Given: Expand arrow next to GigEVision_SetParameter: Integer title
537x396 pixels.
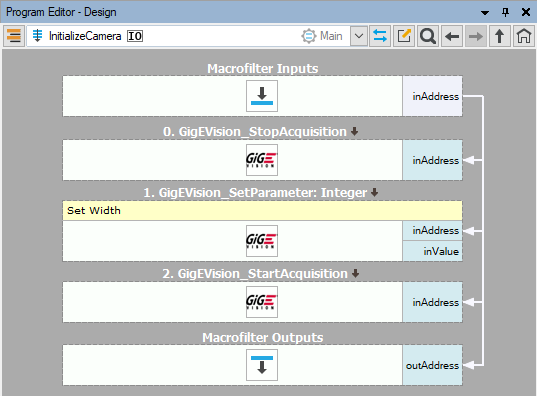Looking at the screenshot, I should point(375,193).
